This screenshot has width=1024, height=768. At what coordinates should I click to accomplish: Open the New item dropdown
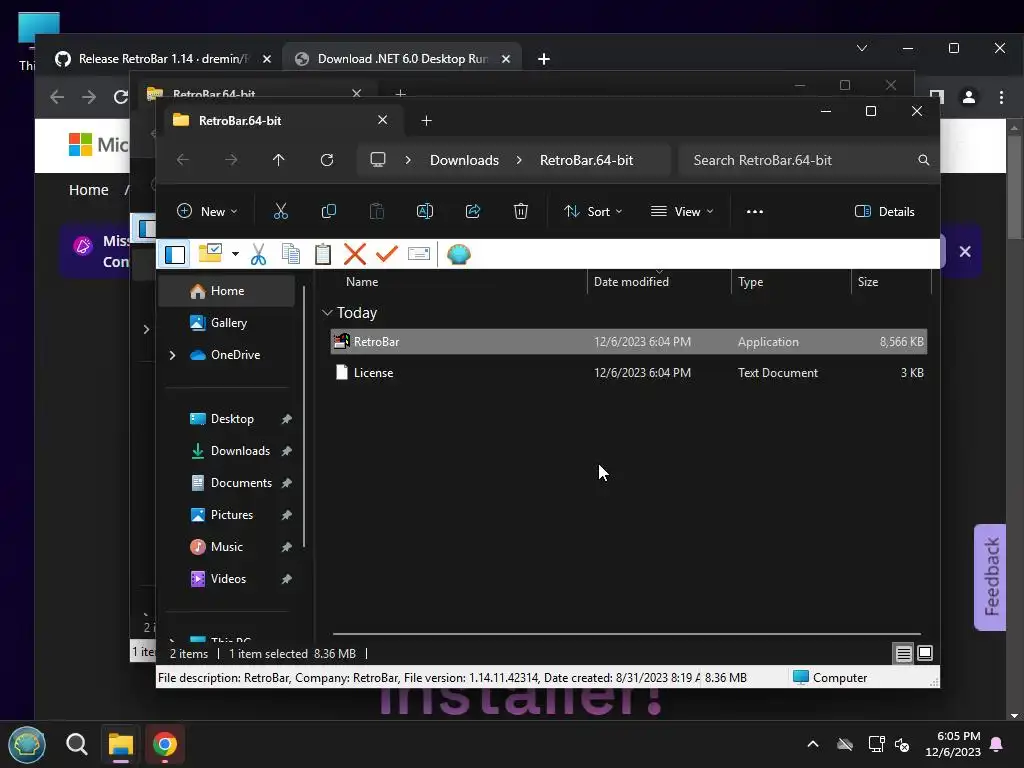click(207, 212)
